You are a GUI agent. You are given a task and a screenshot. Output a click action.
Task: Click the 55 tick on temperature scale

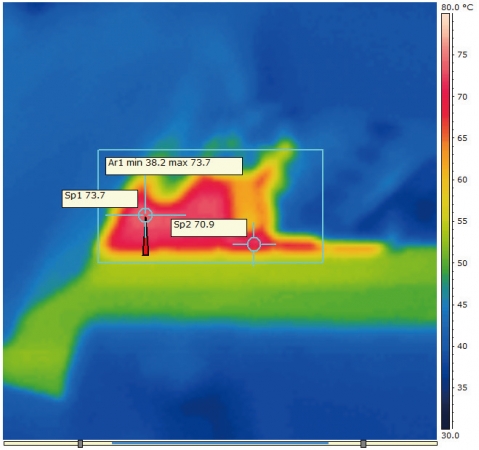(461, 221)
